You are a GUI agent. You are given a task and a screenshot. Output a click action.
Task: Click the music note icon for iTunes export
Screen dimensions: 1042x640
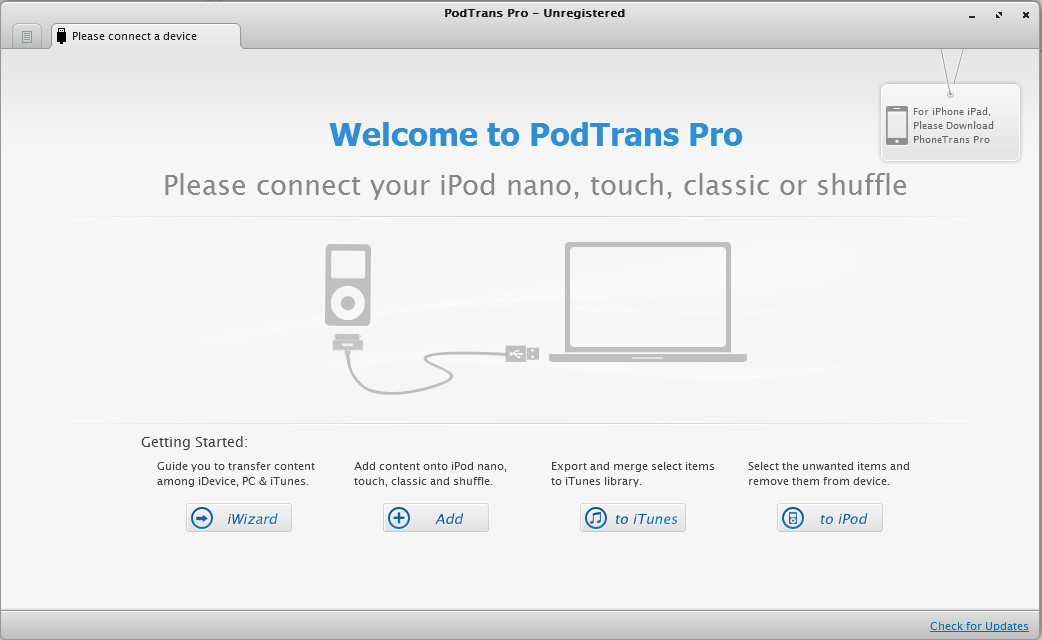[597, 518]
